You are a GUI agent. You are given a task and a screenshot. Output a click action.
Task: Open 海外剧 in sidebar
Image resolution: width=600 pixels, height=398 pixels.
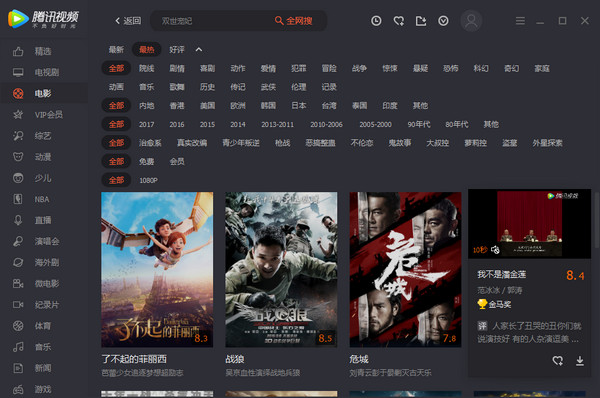tap(47, 262)
